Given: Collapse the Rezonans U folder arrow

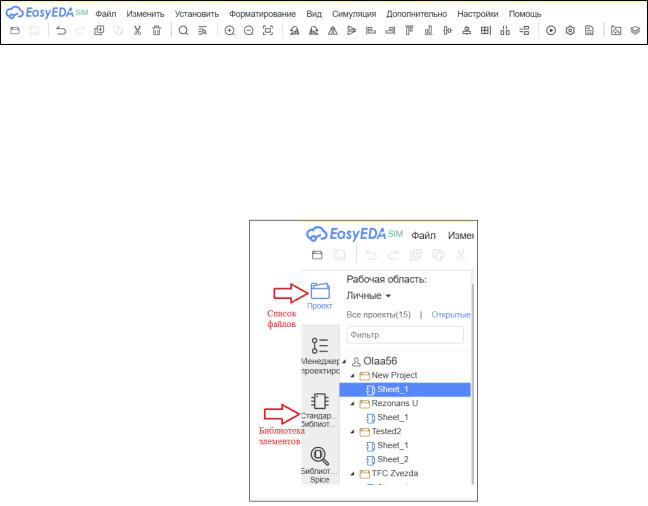Looking at the screenshot, I should click(353, 403).
